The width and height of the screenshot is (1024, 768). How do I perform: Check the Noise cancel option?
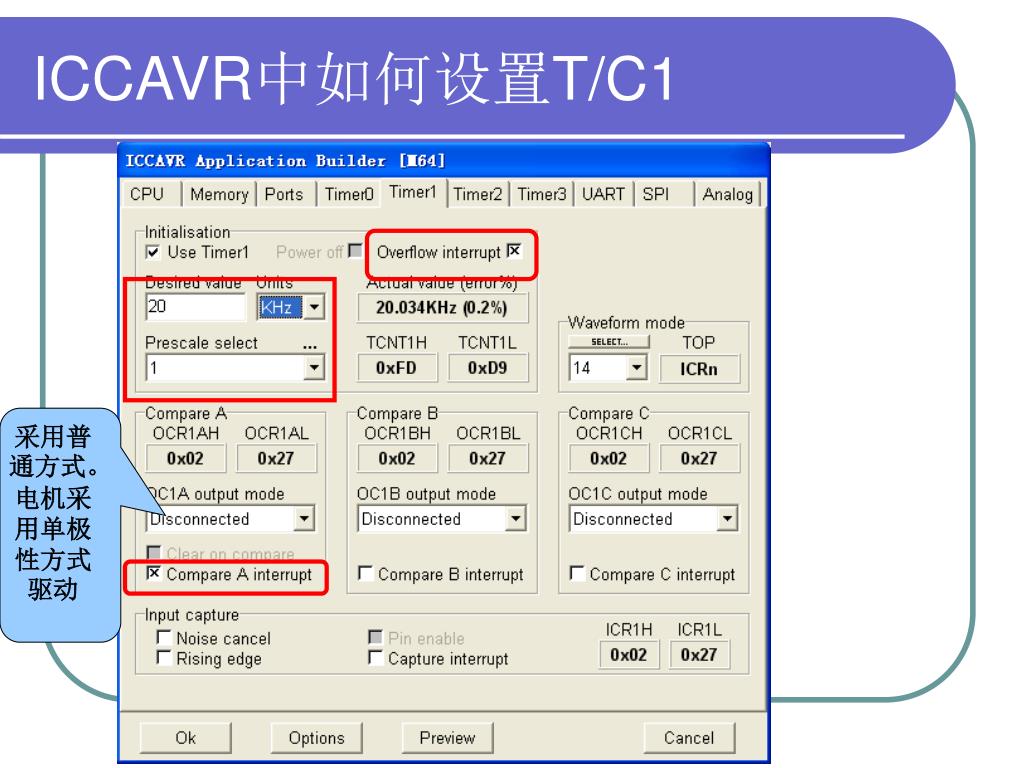[x=164, y=637]
